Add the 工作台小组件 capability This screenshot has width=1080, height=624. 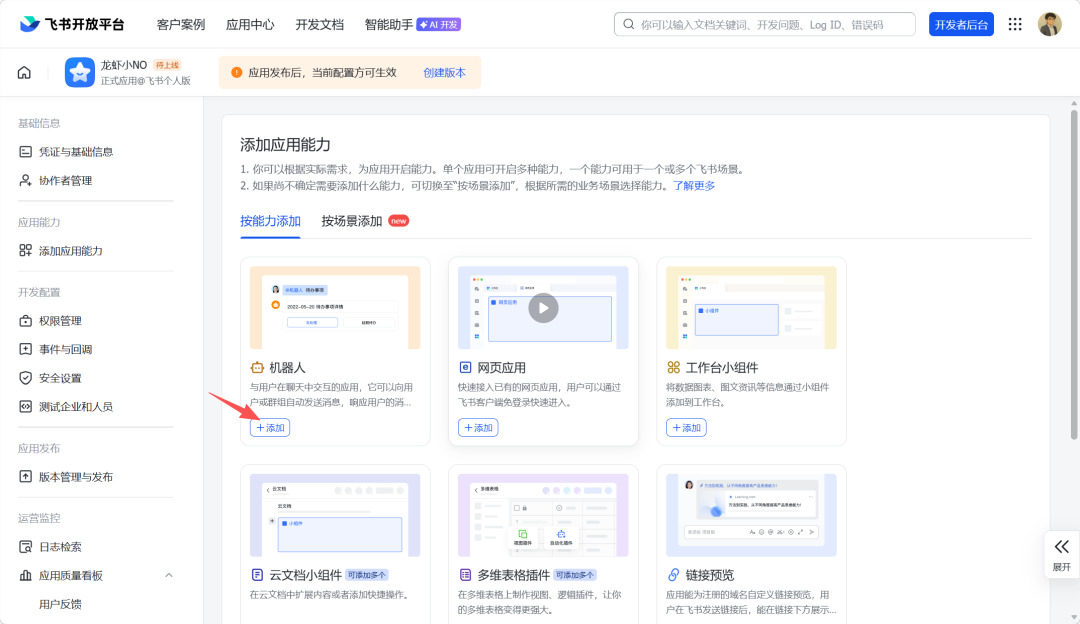[686, 427]
